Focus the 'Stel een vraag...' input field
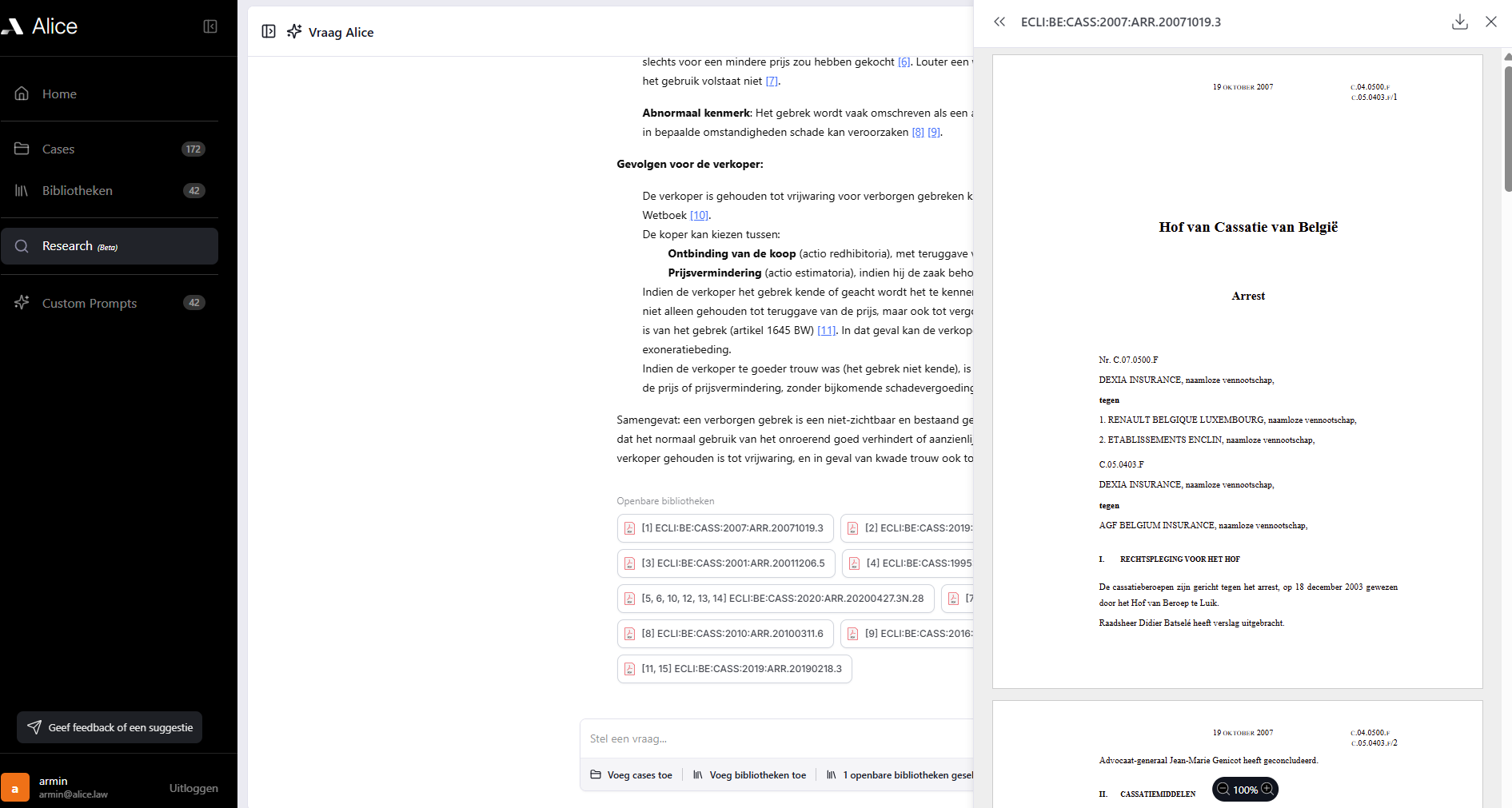The height and width of the screenshot is (808, 1512). coord(777,738)
